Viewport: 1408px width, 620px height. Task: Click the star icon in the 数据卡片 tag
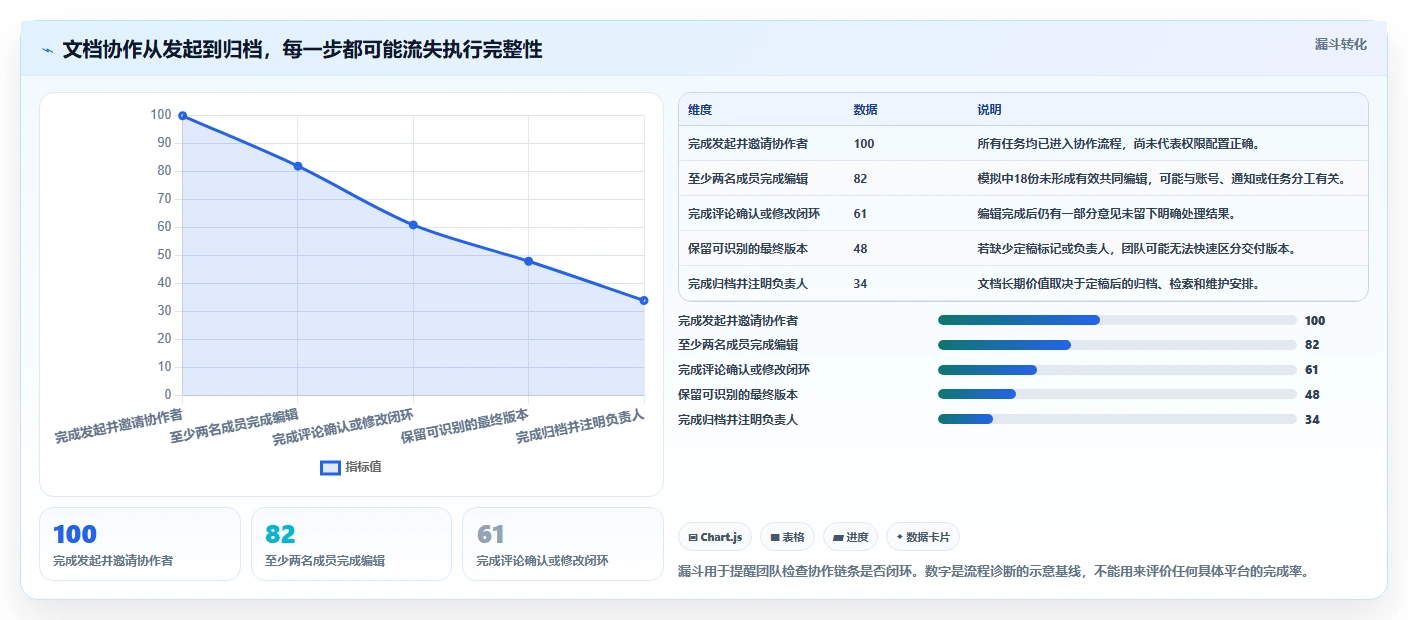900,538
